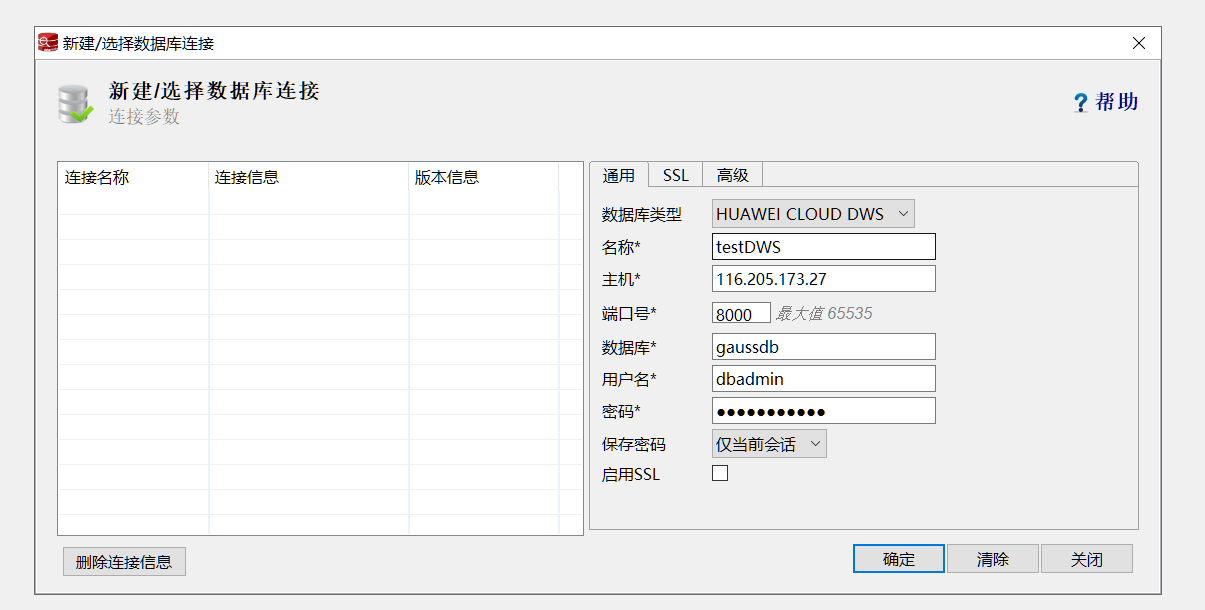Focus the 用户名 input field
Viewport: 1205px width, 610px height.
pyautogui.click(x=824, y=379)
